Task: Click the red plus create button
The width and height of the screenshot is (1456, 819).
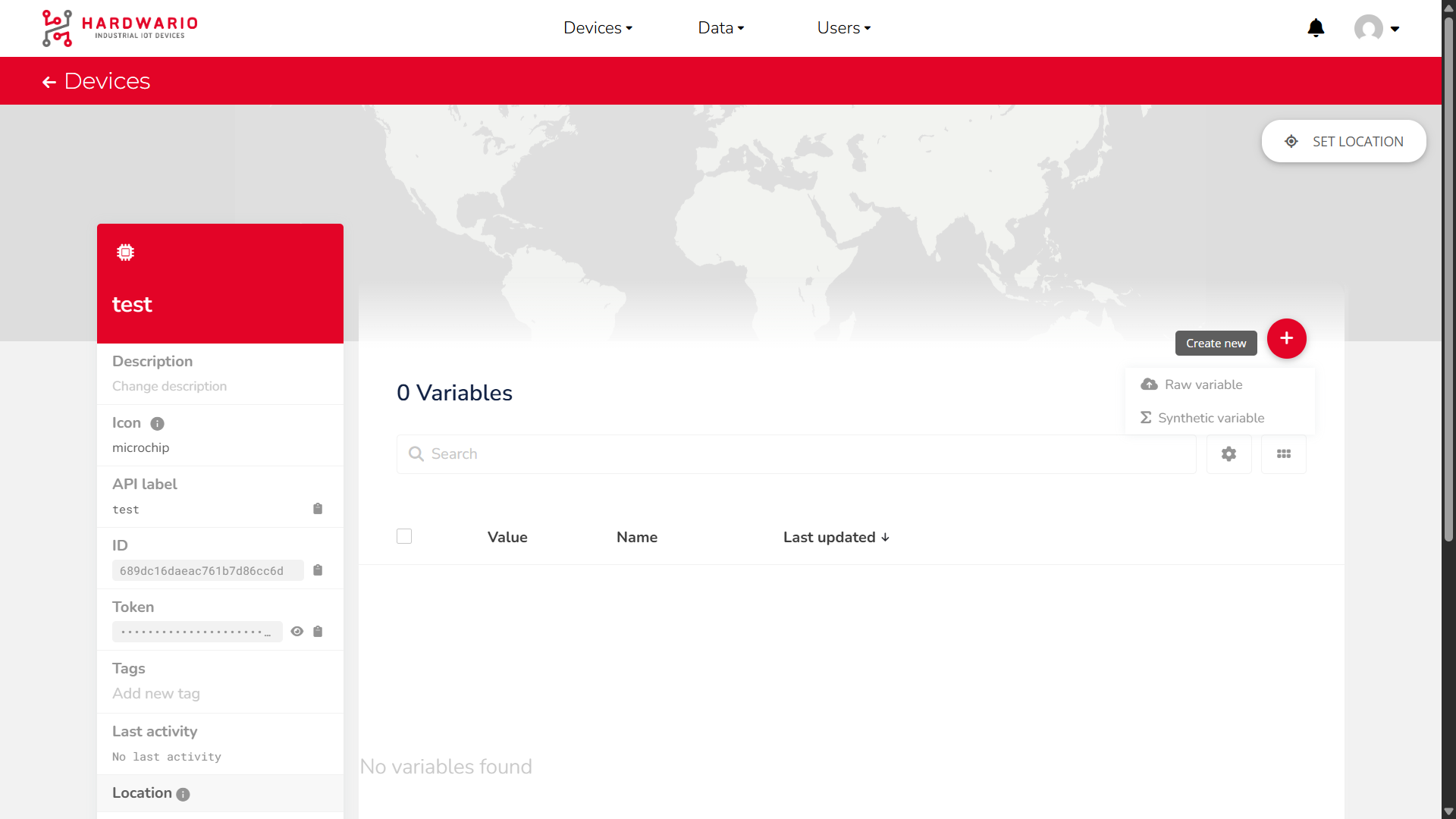Action: 1286,339
